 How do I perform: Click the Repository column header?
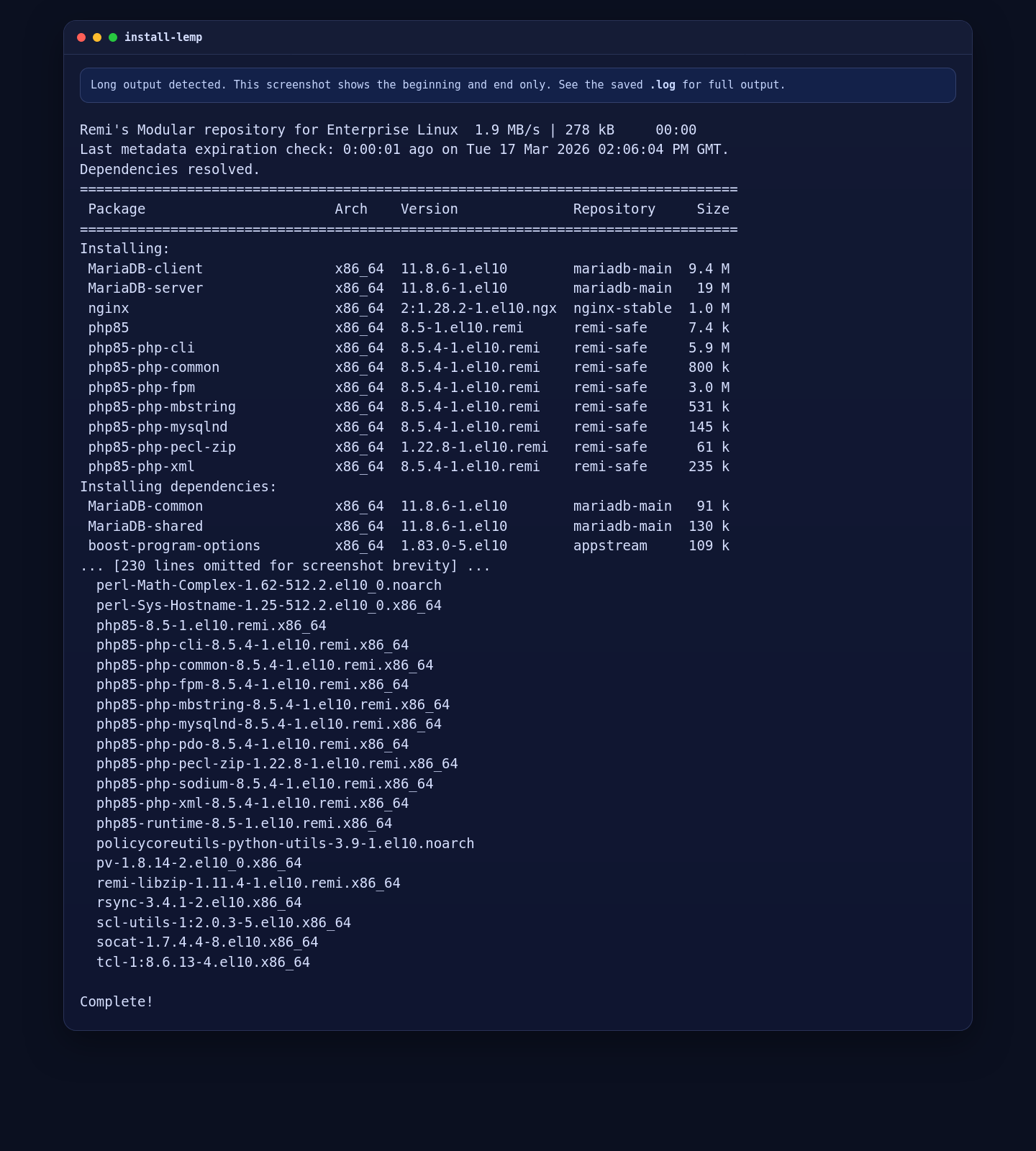(614, 209)
